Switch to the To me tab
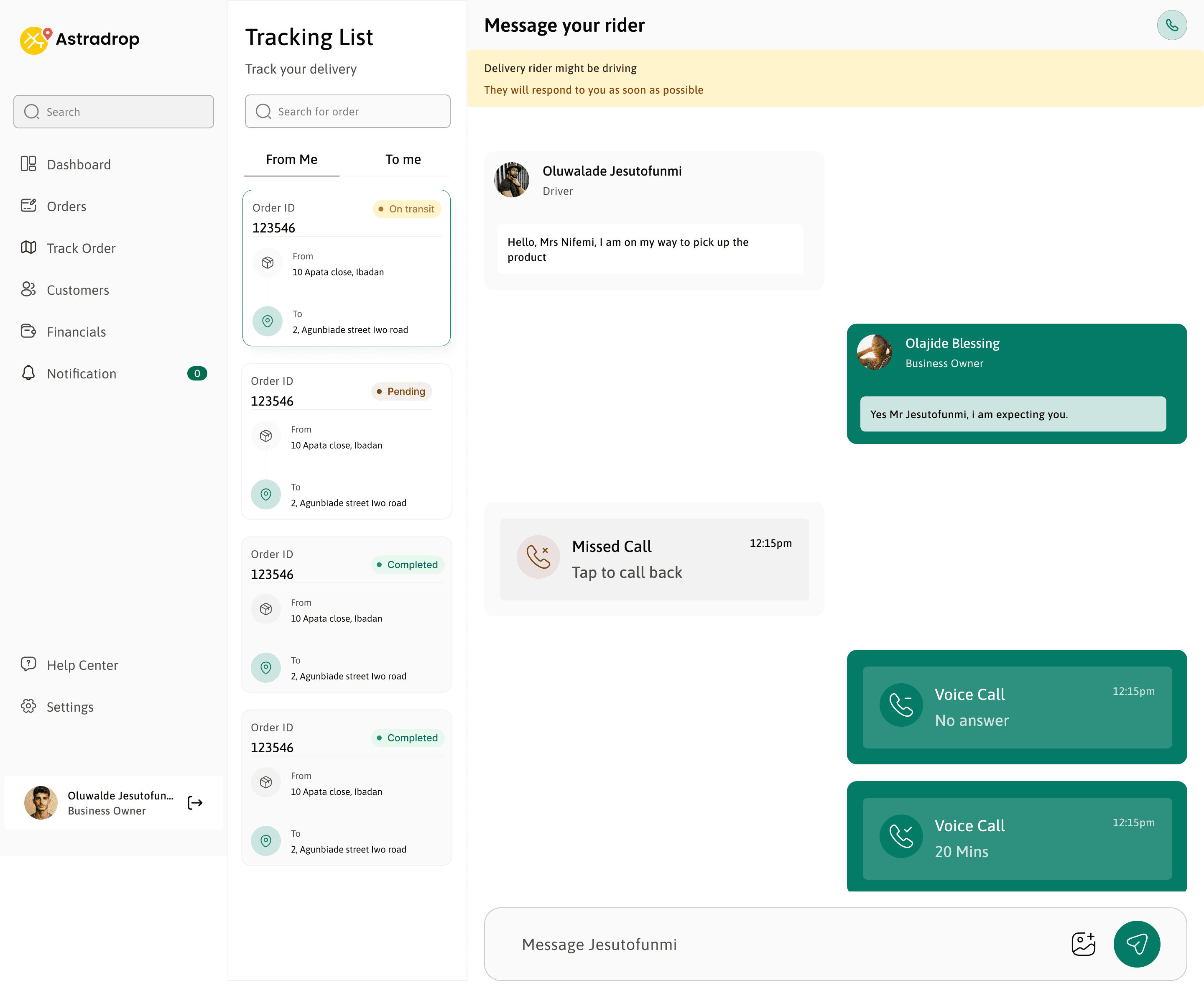Image resolution: width=1204 pixels, height=996 pixels. click(403, 159)
